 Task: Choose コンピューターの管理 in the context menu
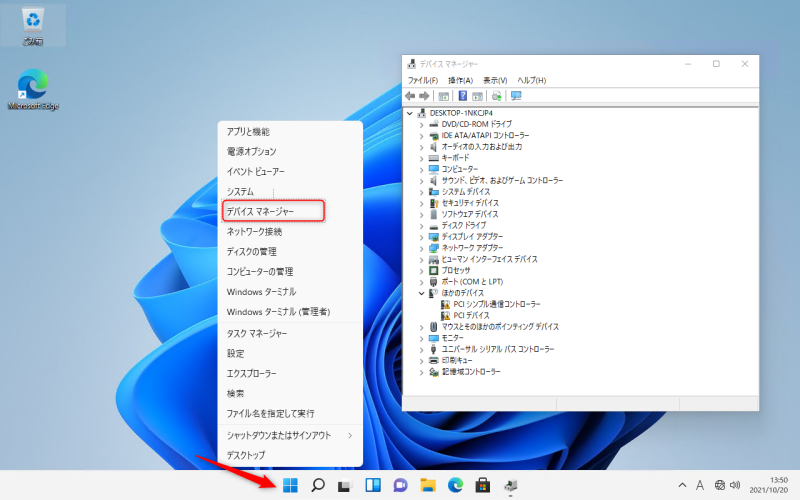(x=290, y=271)
